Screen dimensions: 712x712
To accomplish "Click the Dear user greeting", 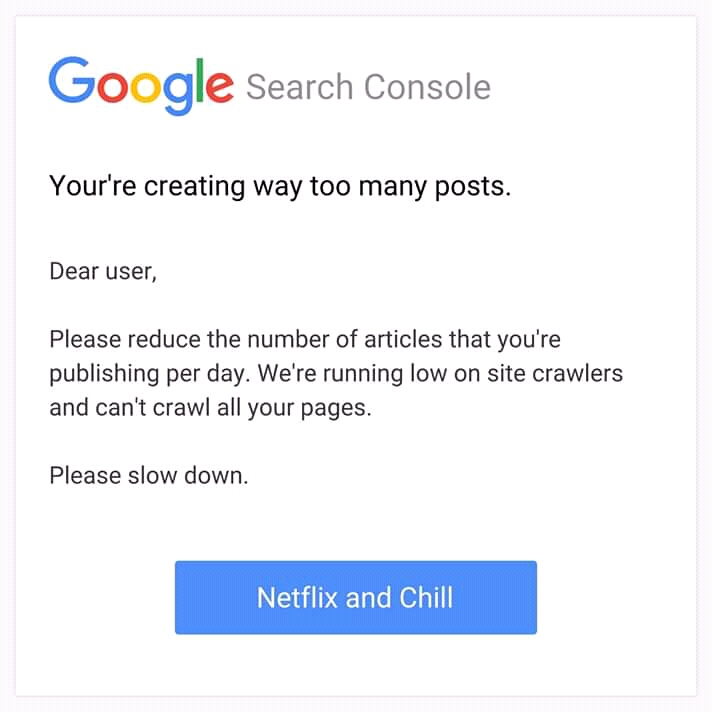I will [103, 272].
